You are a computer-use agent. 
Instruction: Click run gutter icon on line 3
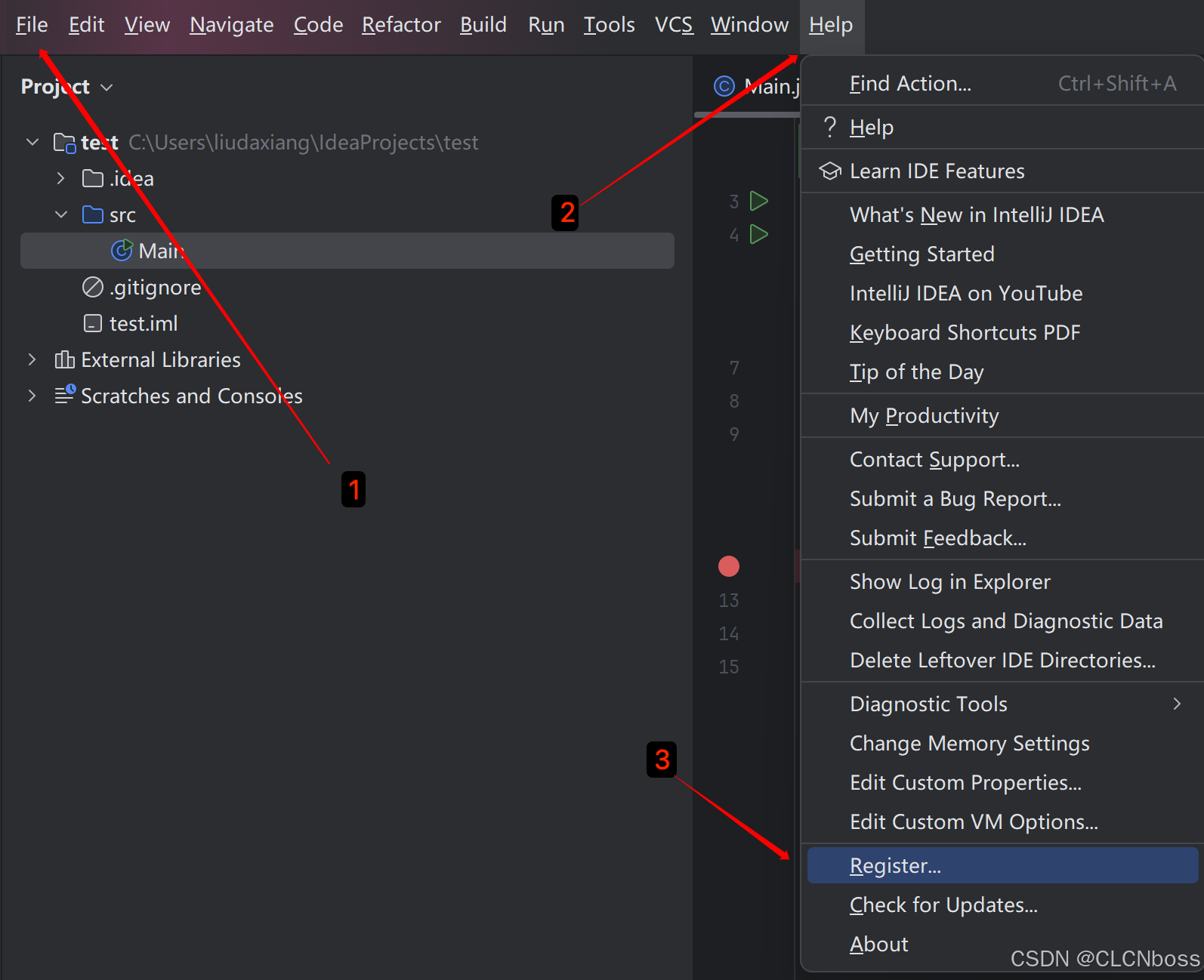point(759,201)
